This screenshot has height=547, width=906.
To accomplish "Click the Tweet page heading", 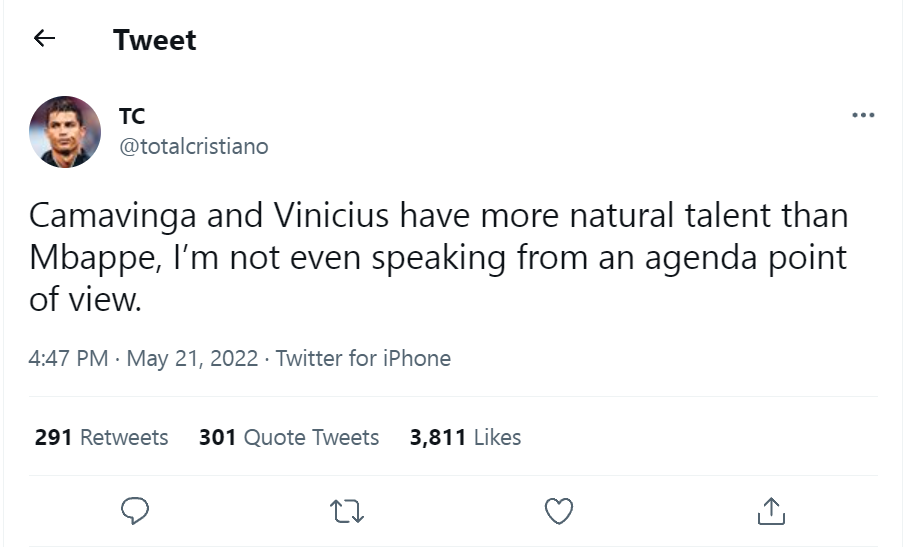I will point(155,40).
